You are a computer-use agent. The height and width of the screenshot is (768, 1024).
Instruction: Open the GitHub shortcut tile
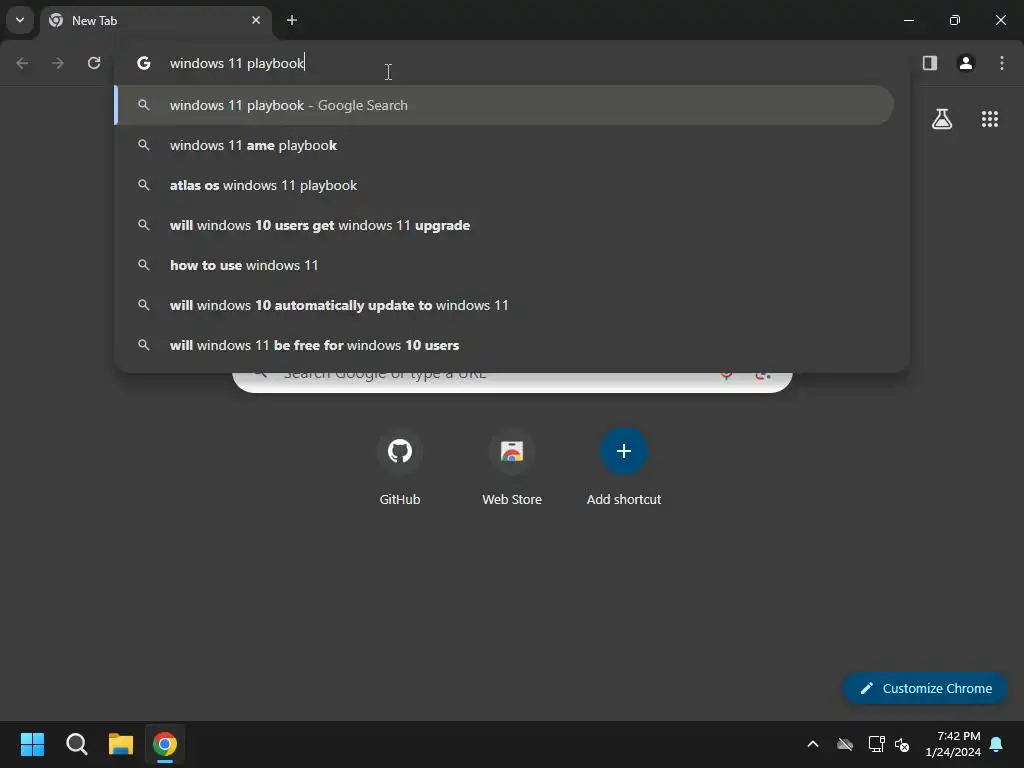click(x=400, y=468)
